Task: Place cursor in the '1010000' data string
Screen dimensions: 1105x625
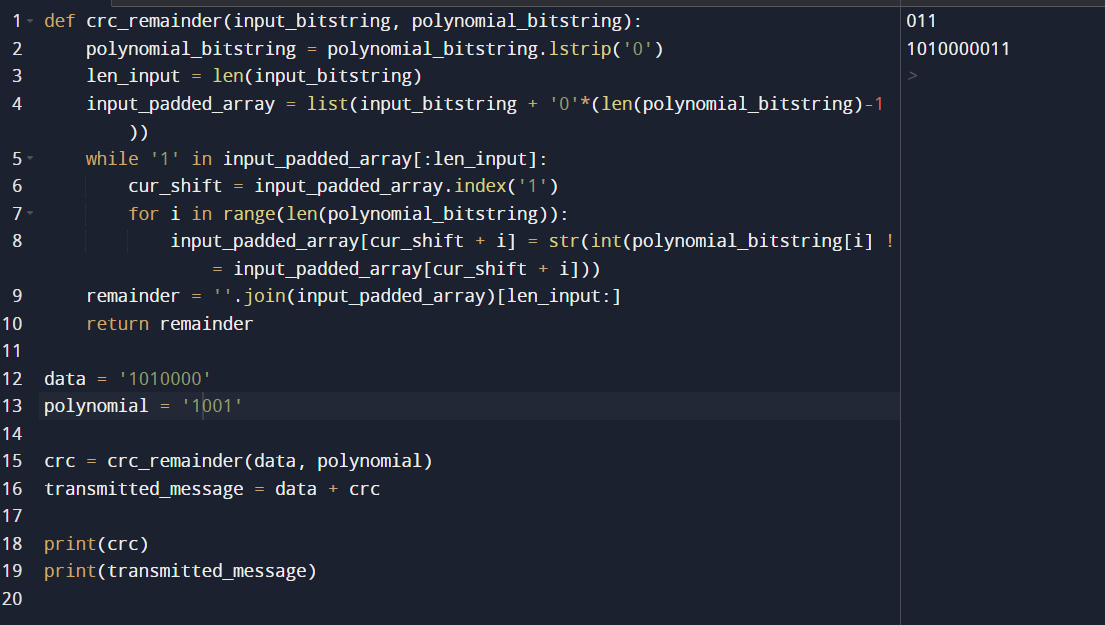Action: [165, 378]
